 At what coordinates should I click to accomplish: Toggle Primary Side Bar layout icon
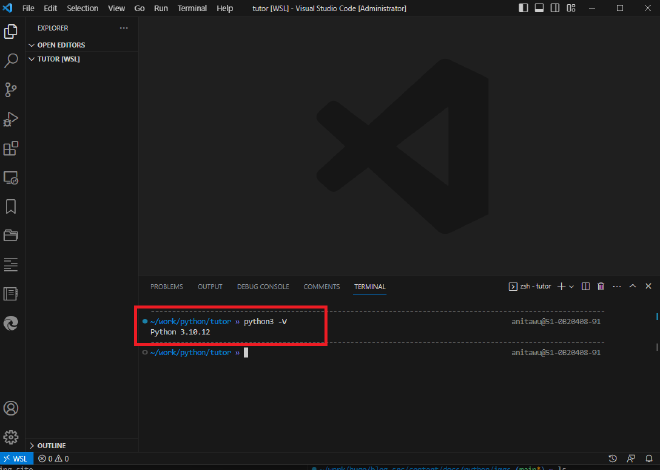tap(523, 8)
